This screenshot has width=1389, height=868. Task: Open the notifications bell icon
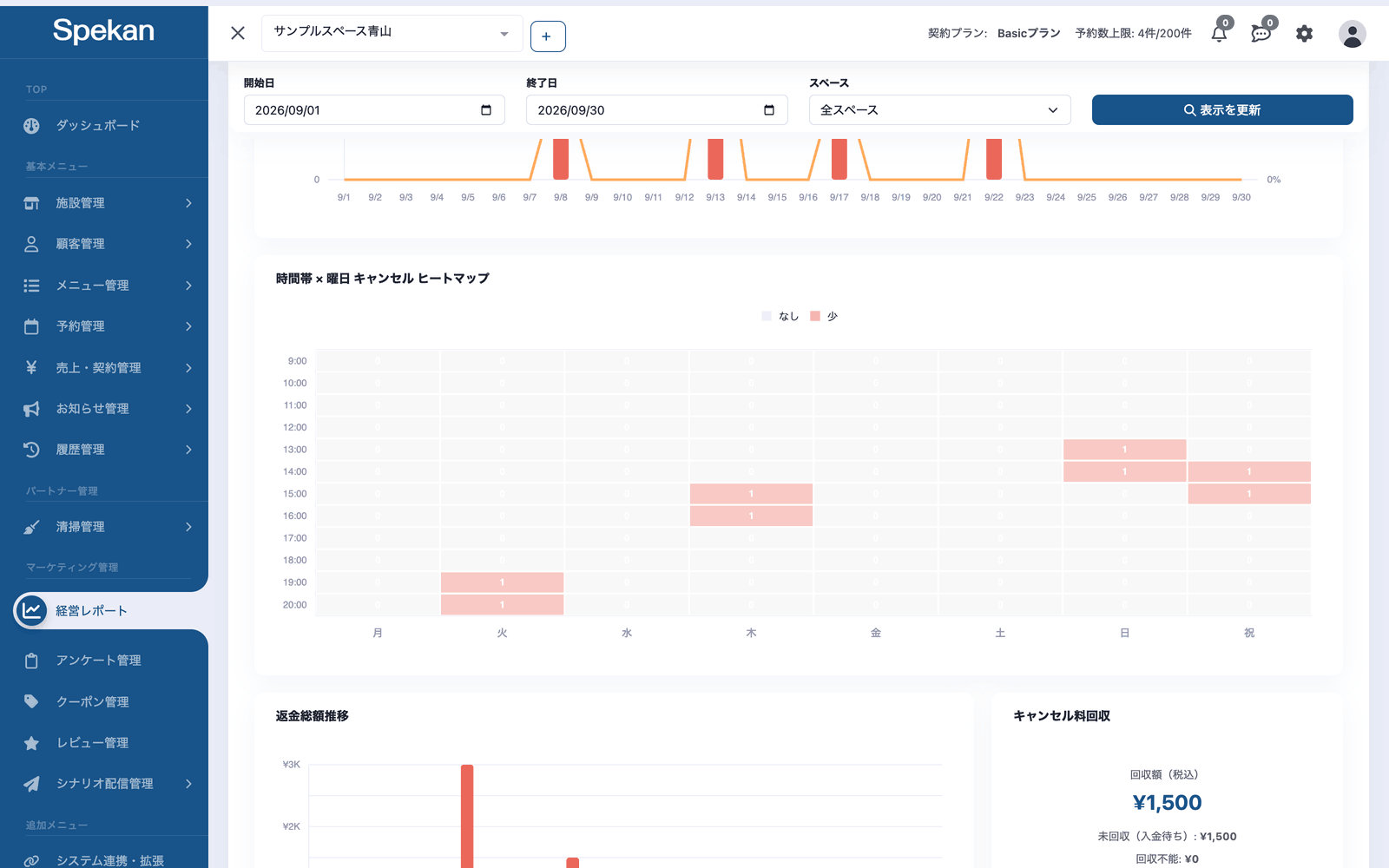[1219, 34]
